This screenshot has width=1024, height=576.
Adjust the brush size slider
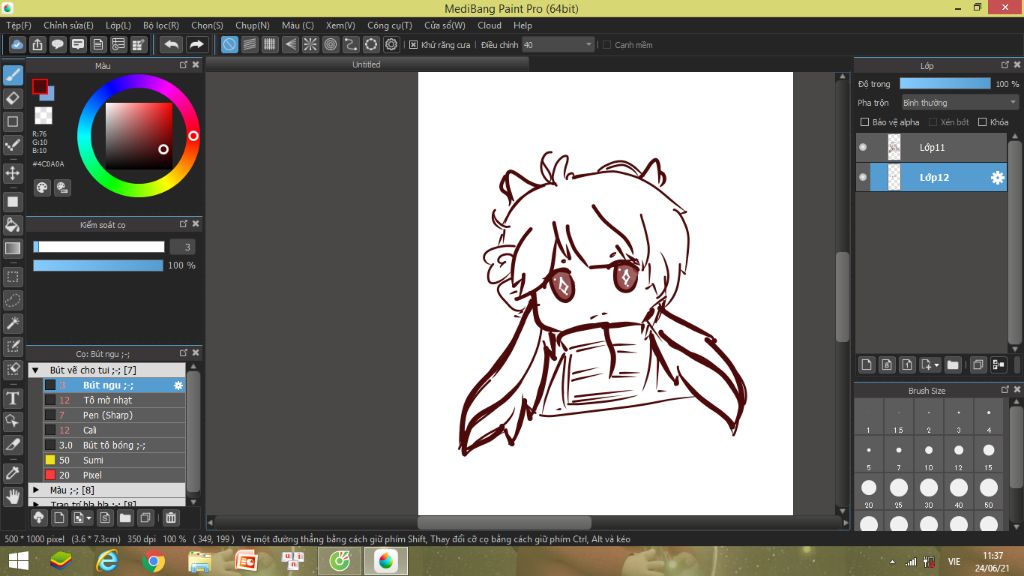pos(99,247)
